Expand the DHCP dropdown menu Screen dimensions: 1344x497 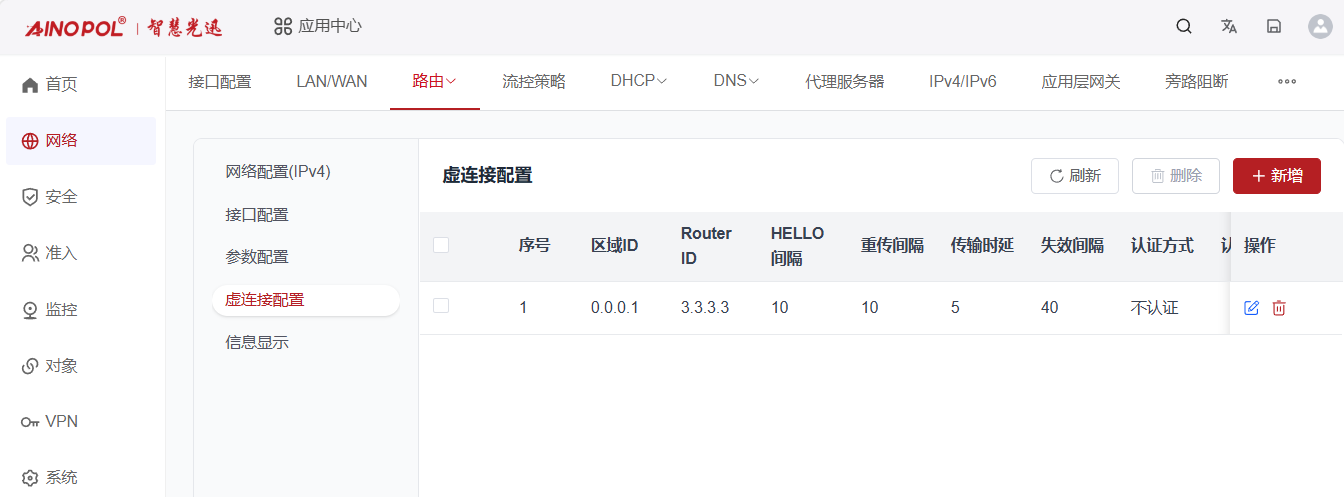point(639,82)
